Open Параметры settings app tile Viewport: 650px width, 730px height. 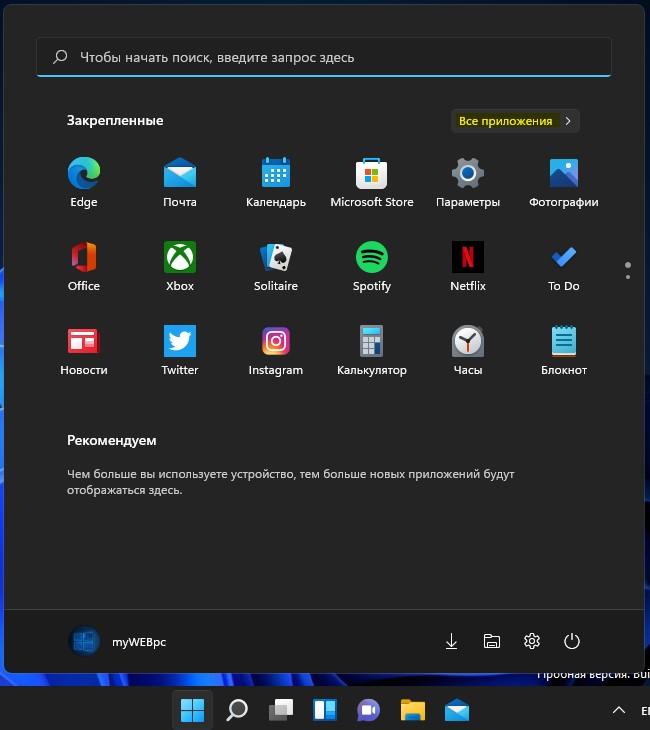[x=467, y=182]
